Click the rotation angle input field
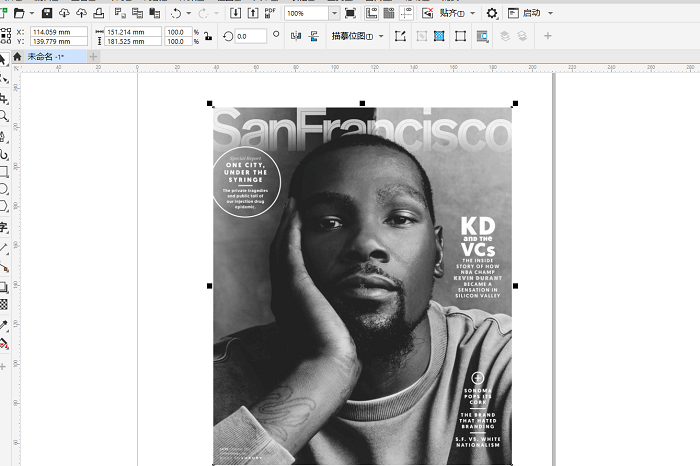The image size is (700, 466). pyautogui.click(x=248, y=36)
